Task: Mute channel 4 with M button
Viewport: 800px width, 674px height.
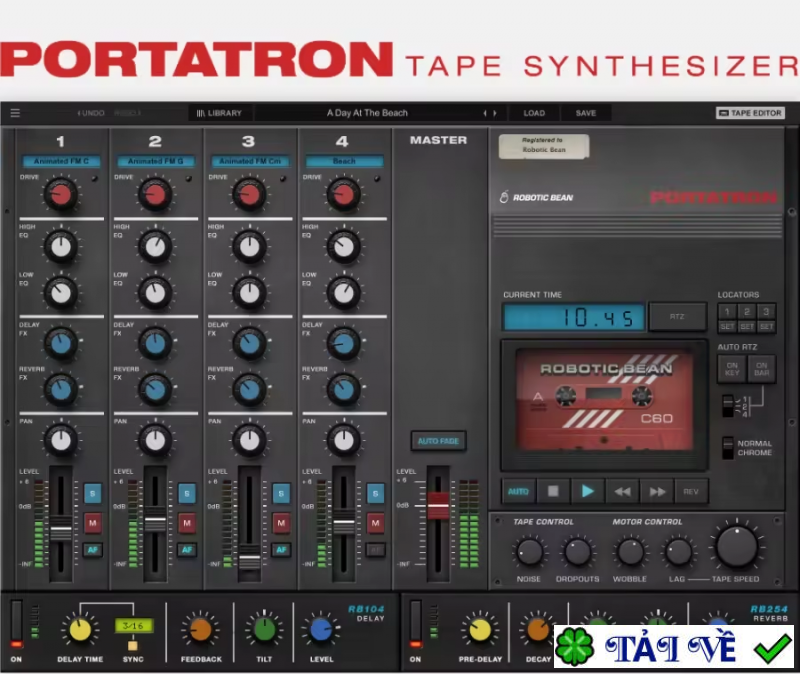Action: [376, 523]
